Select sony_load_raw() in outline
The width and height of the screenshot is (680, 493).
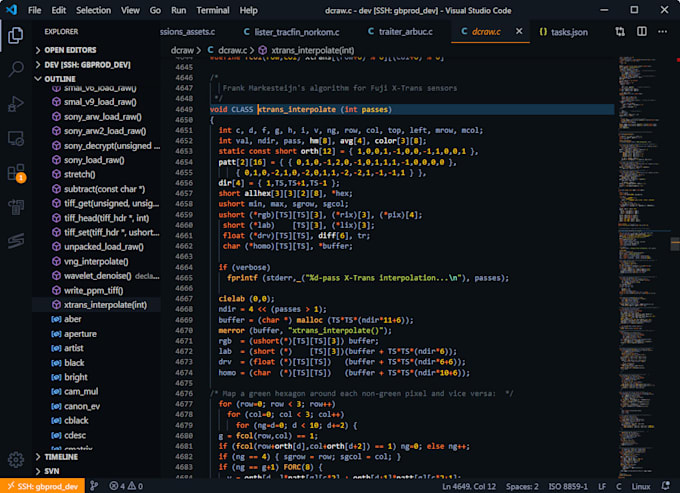[94, 160]
